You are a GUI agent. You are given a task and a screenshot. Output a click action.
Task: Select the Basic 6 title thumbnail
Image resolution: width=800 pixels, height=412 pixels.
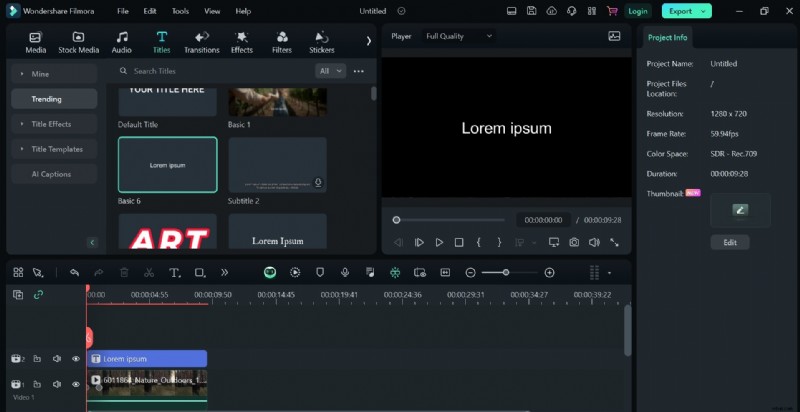tap(167, 164)
